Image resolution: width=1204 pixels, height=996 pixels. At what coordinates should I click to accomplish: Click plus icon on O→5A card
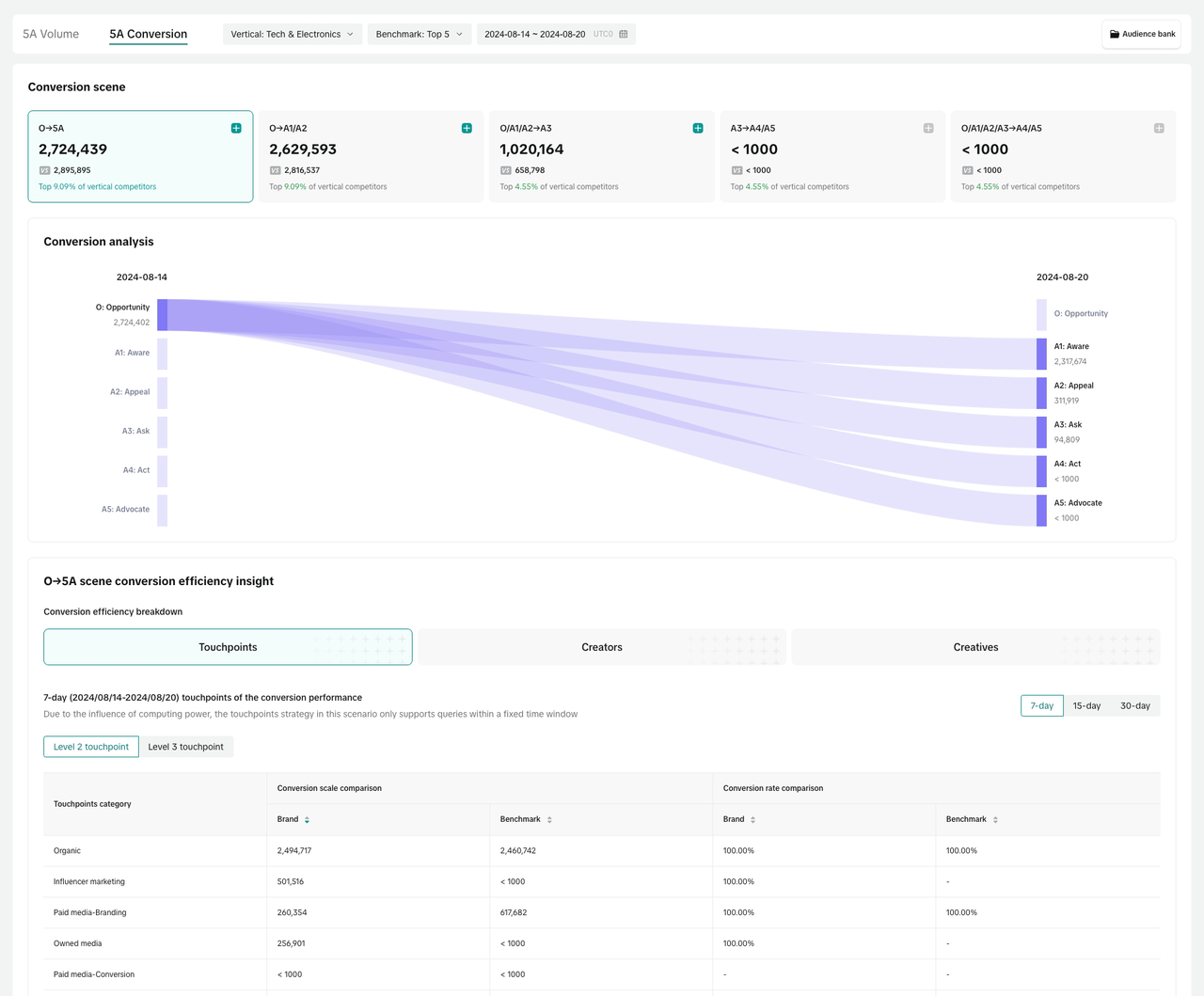(x=236, y=128)
